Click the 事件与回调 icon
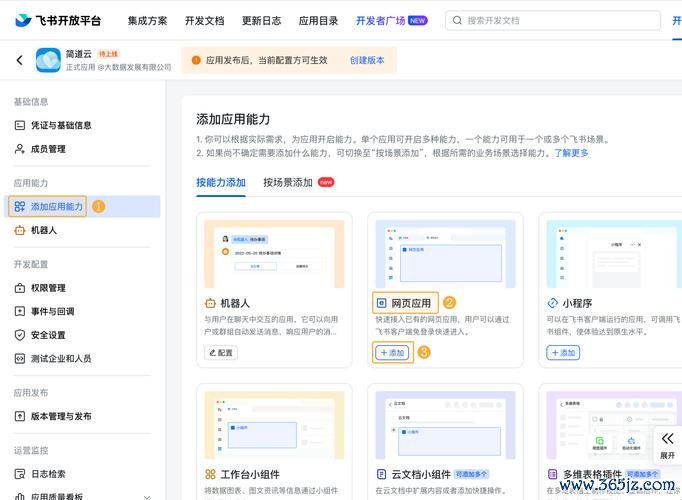Image resolution: width=682 pixels, height=500 pixels. (x=20, y=311)
